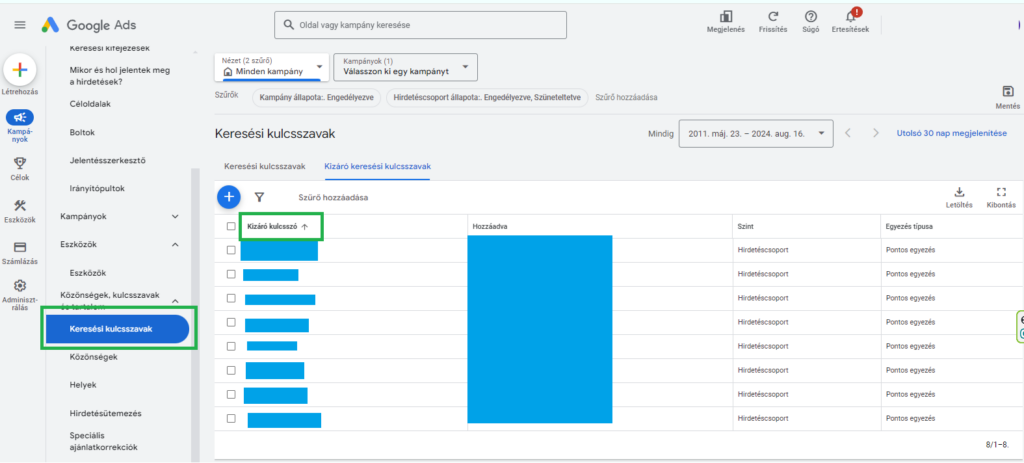Check the last keyword row checkbox

[x=231, y=418]
